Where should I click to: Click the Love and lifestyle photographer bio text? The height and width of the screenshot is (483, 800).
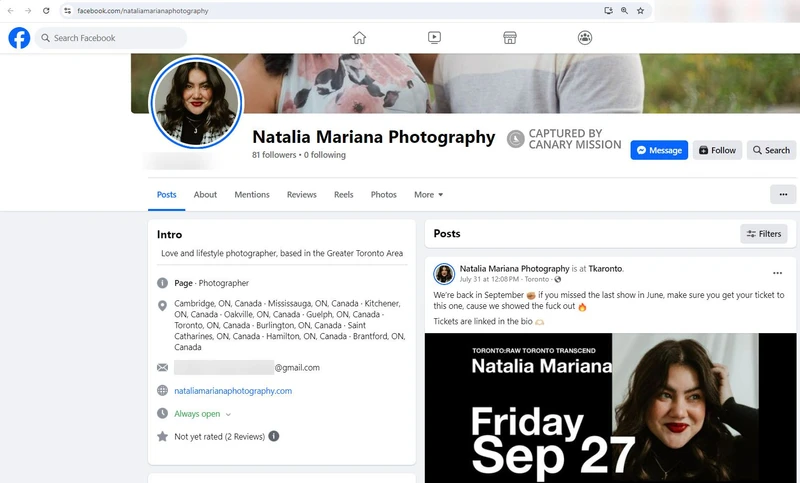coord(282,253)
